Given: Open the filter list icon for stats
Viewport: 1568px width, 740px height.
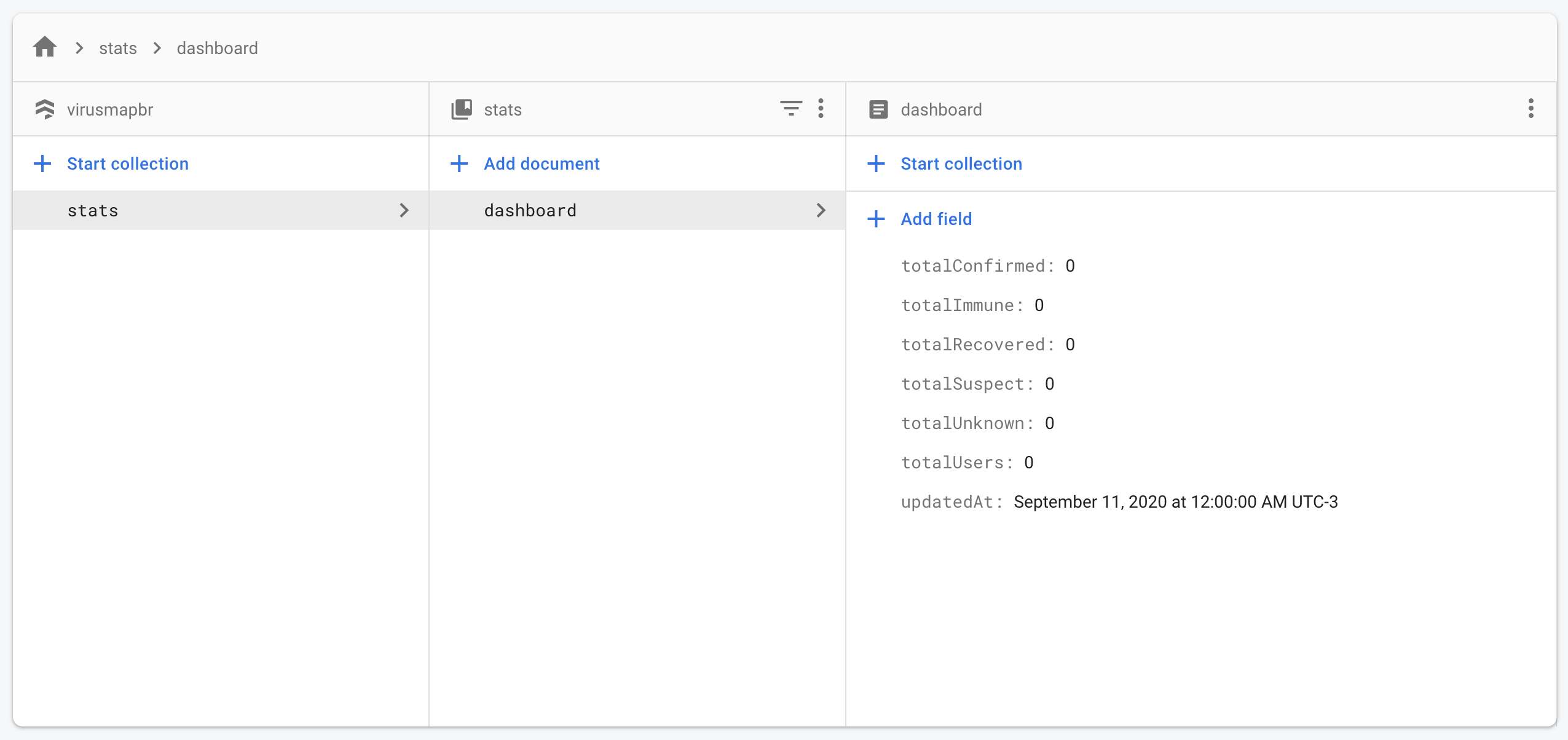Looking at the screenshot, I should point(791,109).
